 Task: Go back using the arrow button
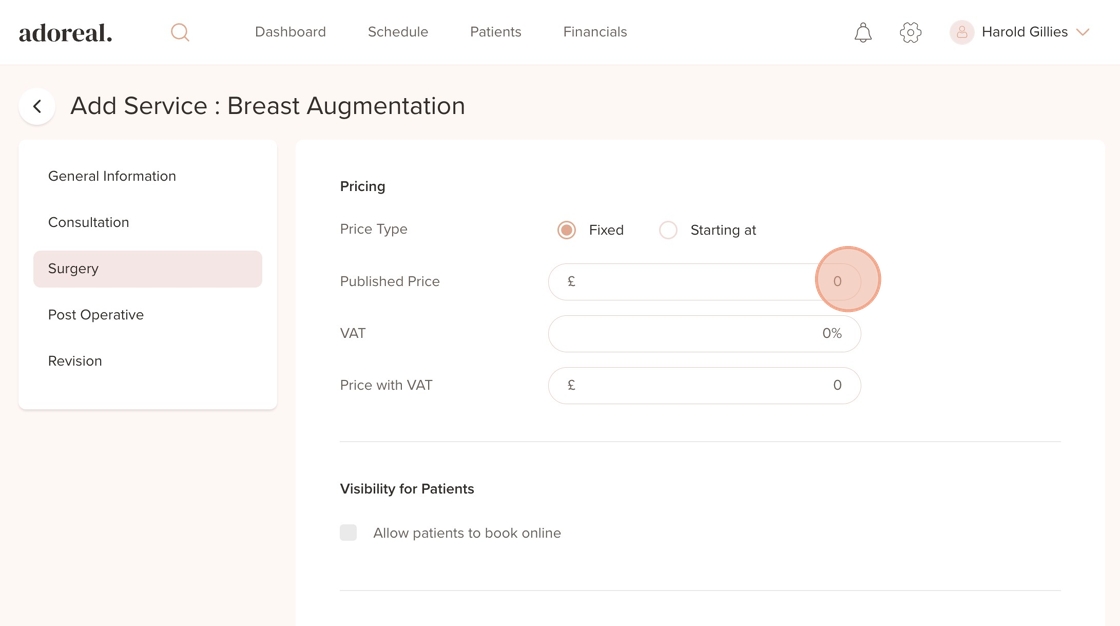click(x=37, y=106)
